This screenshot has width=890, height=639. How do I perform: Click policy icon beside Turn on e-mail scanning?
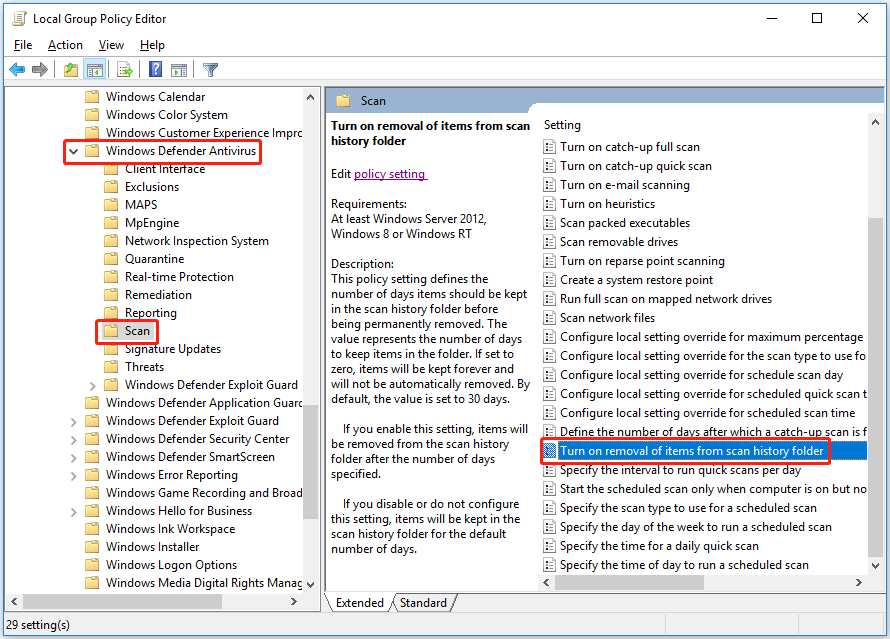549,185
